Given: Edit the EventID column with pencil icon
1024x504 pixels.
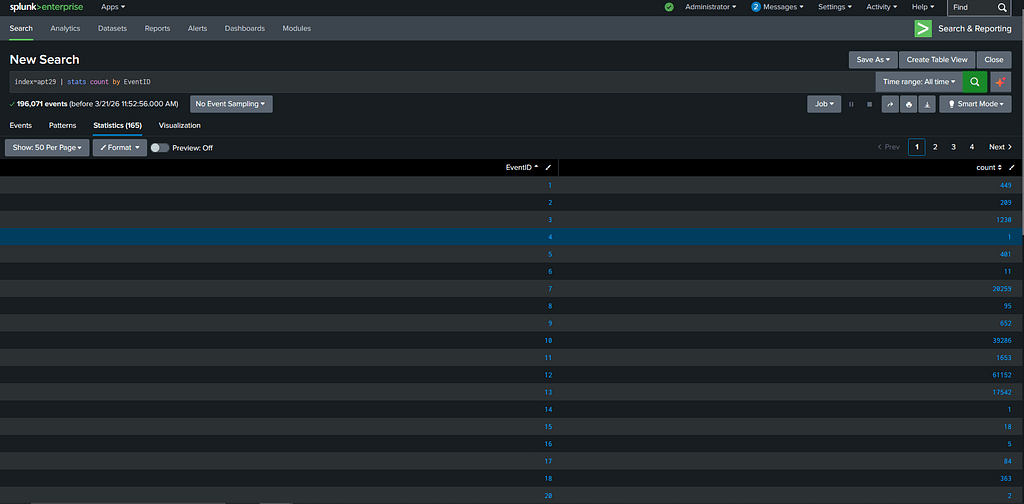Looking at the screenshot, I should (x=548, y=167).
